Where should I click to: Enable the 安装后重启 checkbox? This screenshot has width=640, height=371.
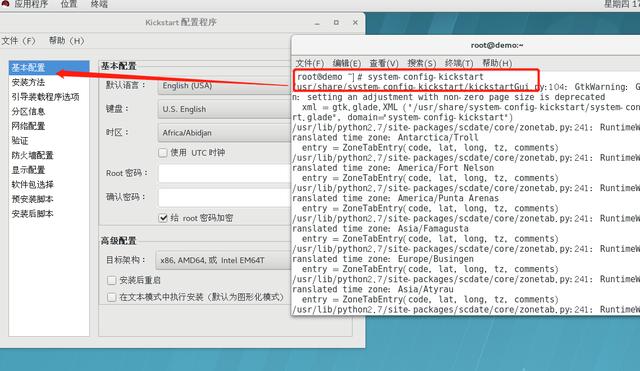111,280
